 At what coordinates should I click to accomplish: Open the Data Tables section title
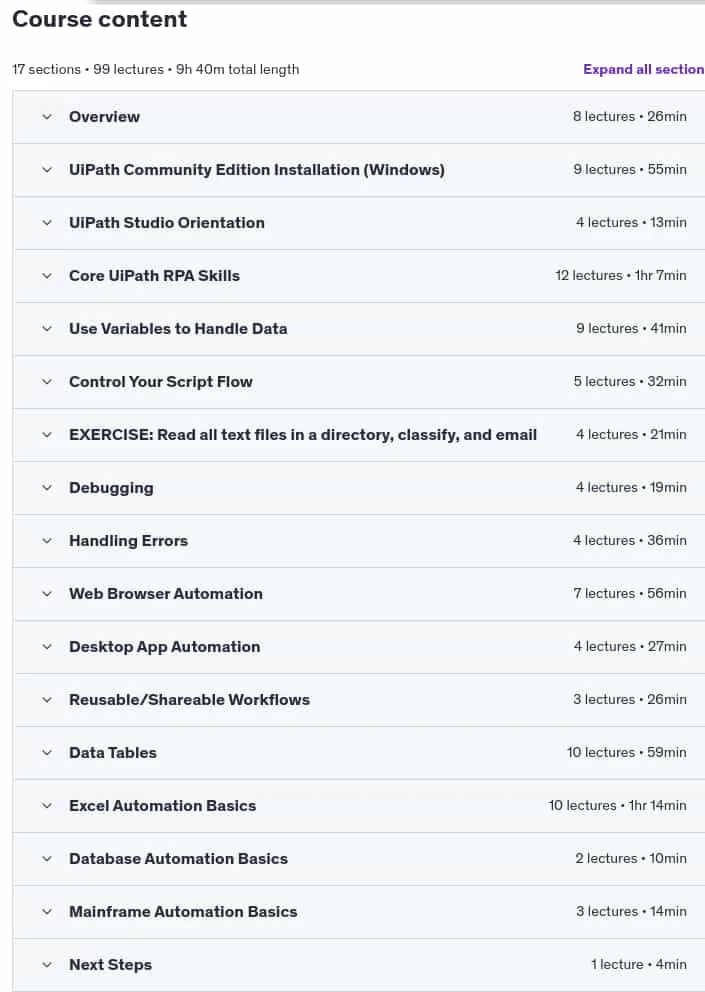tap(113, 753)
